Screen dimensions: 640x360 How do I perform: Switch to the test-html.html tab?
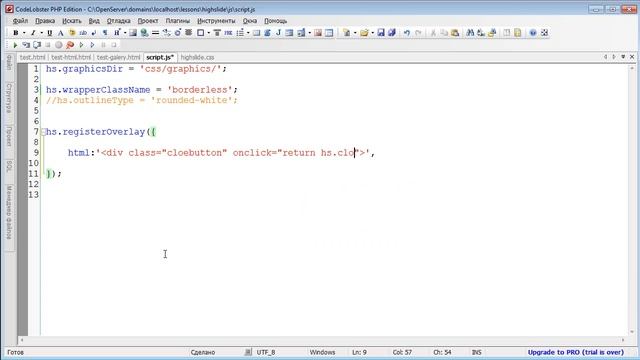[x=71, y=57]
